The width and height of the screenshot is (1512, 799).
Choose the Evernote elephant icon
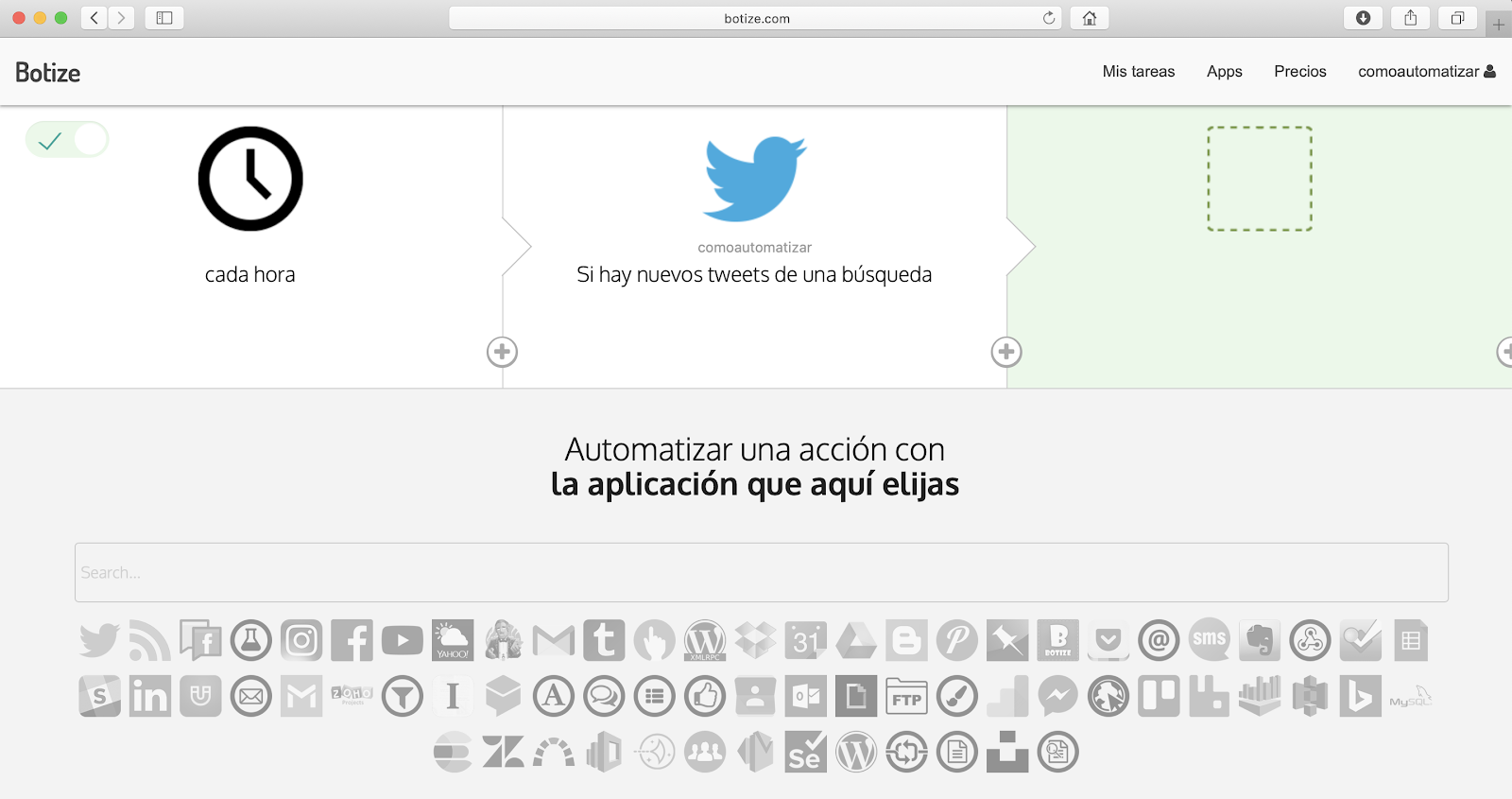1260,640
